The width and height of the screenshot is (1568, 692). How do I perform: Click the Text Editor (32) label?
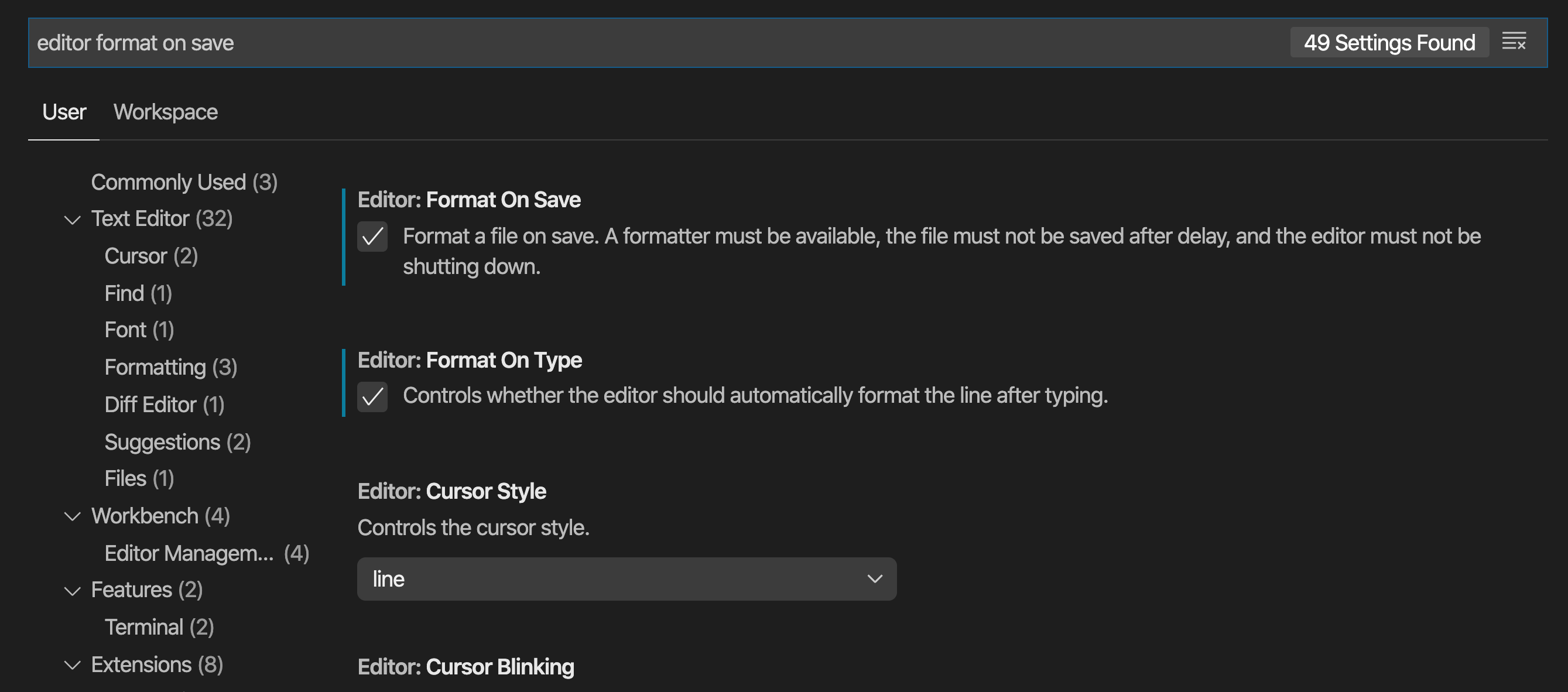pyautogui.click(x=162, y=219)
